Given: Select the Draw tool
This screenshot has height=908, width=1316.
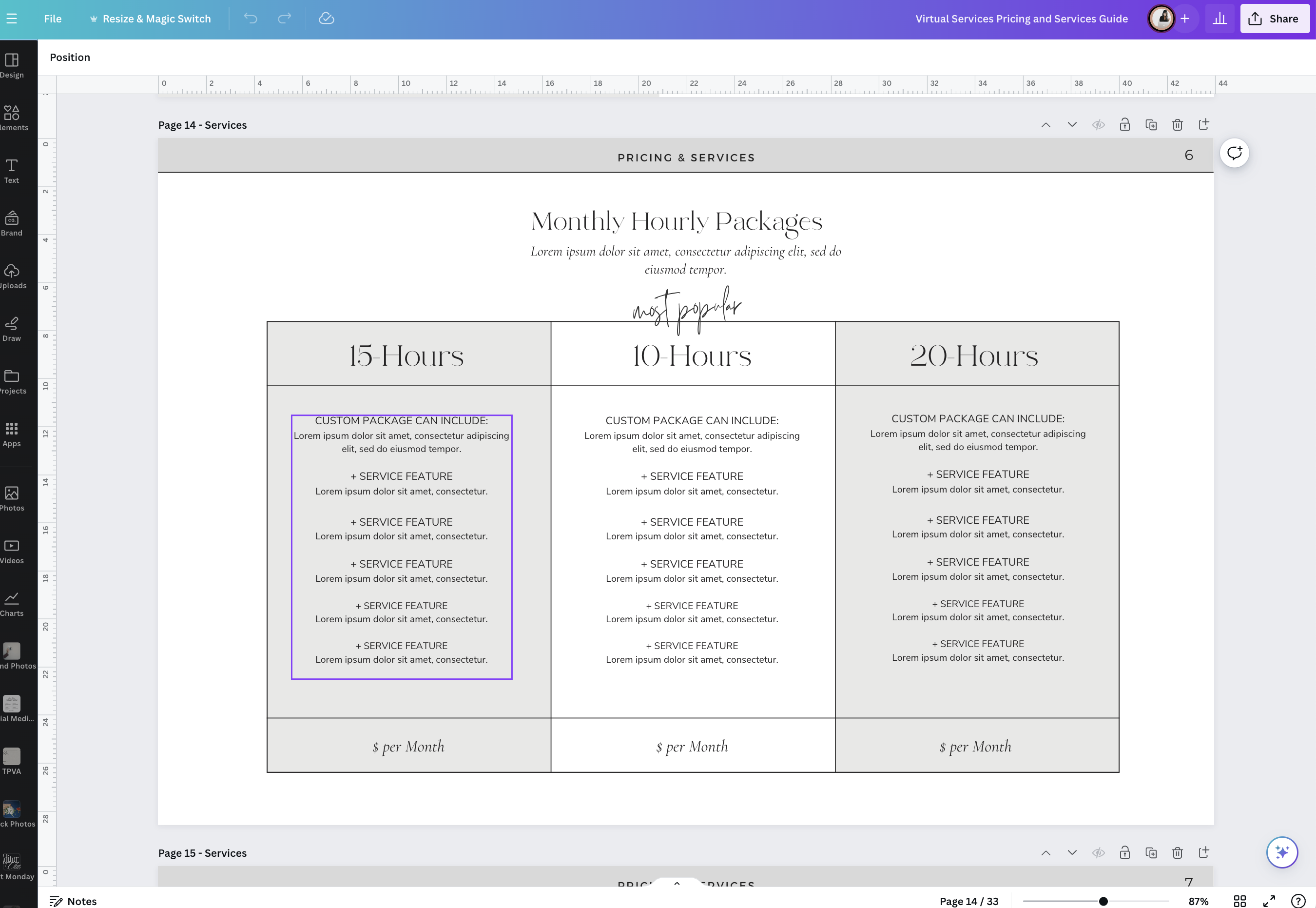Looking at the screenshot, I should click(x=12, y=329).
